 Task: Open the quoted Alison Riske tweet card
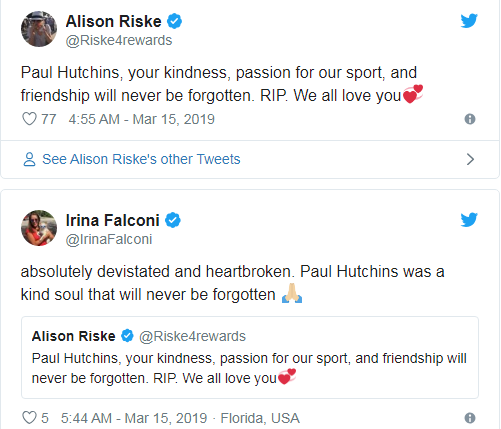(x=250, y=357)
